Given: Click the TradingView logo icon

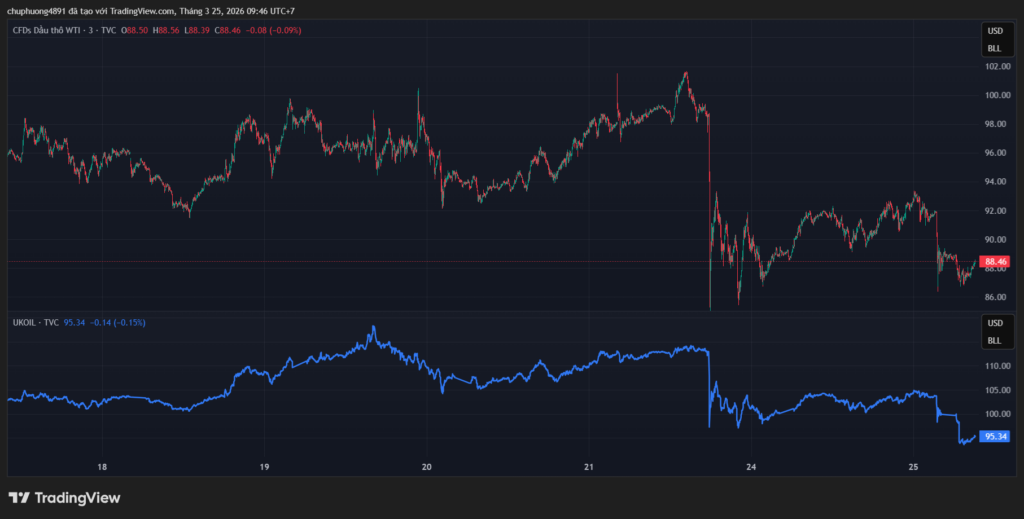Looking at the screenshot, I should click(19, 497).
